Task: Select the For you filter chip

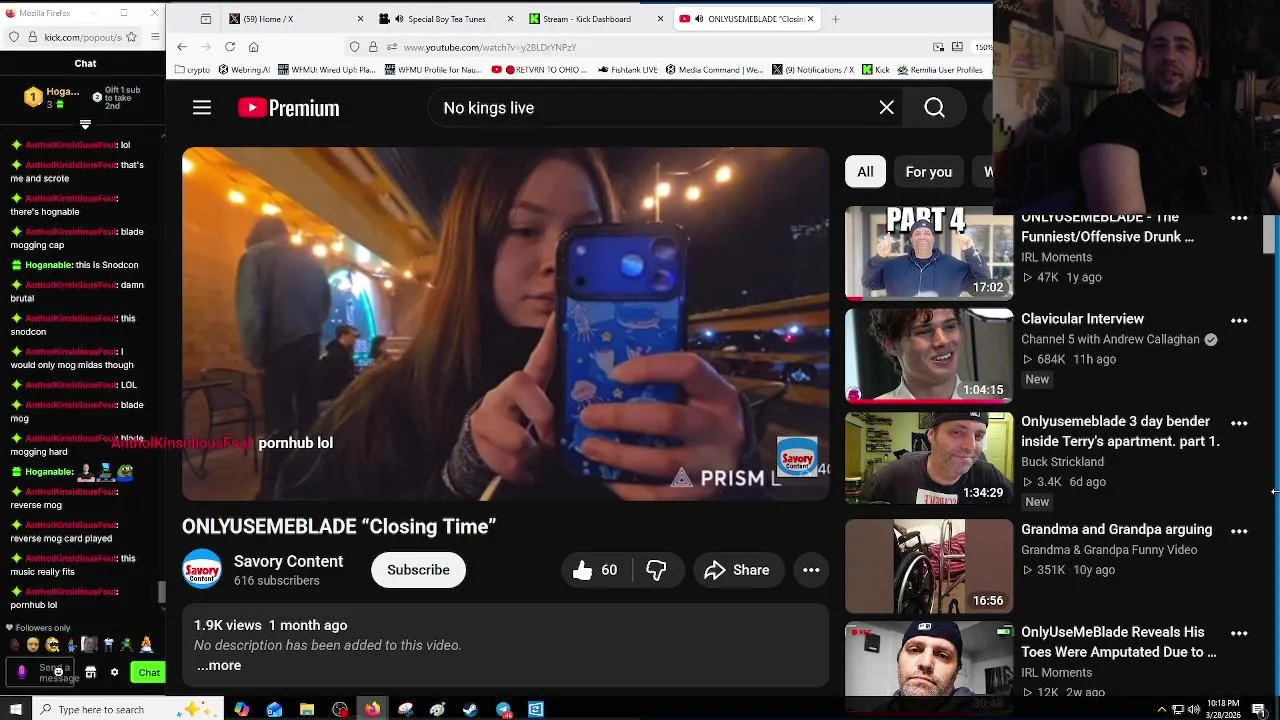Action: click(x=928, y=172)
